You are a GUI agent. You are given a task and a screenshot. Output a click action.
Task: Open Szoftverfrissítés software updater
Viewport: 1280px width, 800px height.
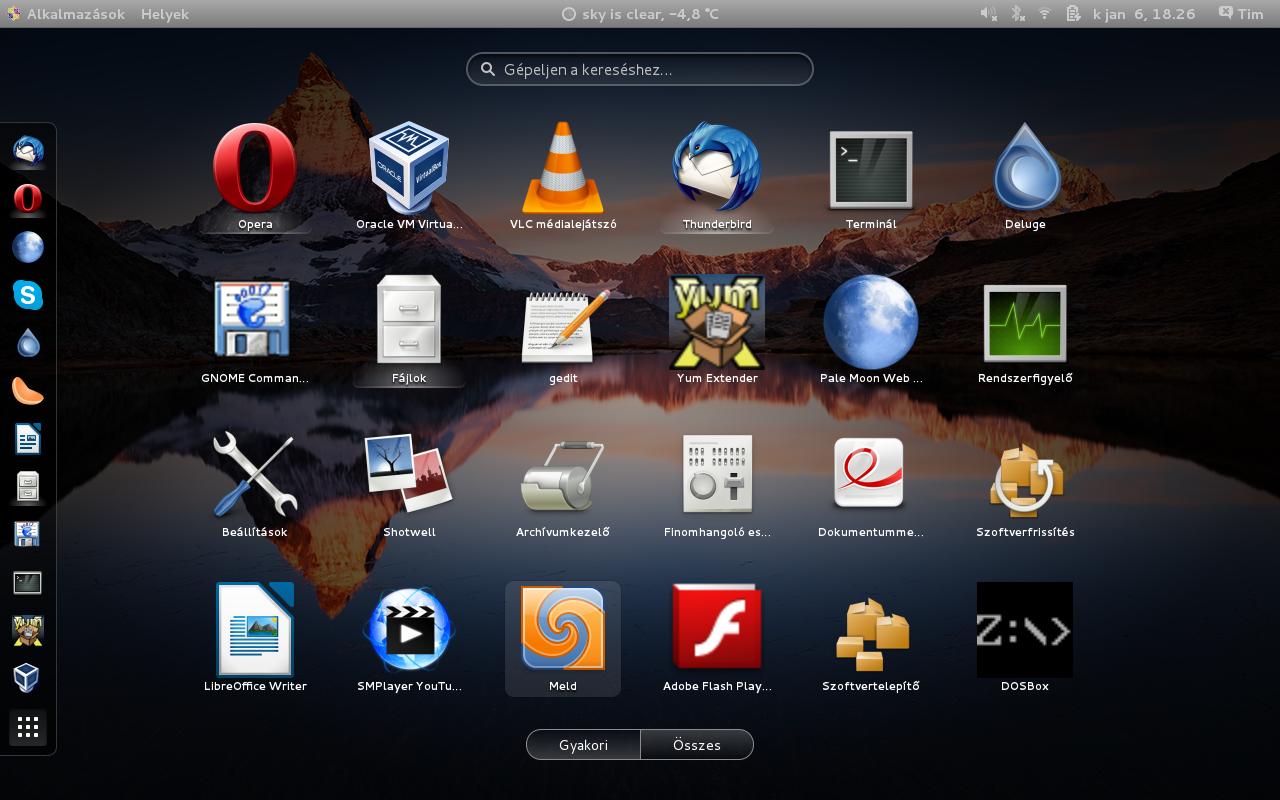click(x=1025, y=486)
